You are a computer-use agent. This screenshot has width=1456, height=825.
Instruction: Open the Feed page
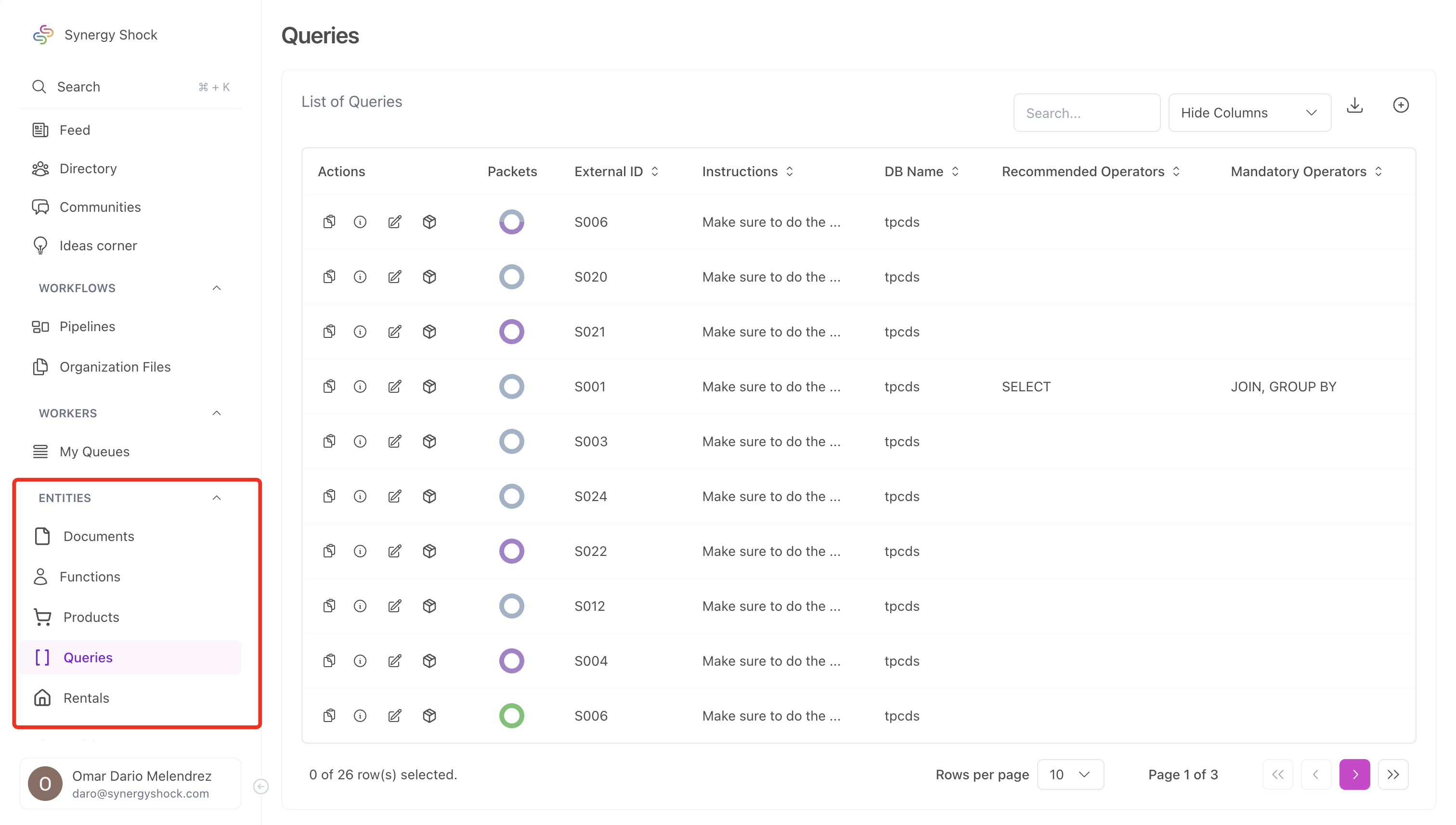pos(130,130)
